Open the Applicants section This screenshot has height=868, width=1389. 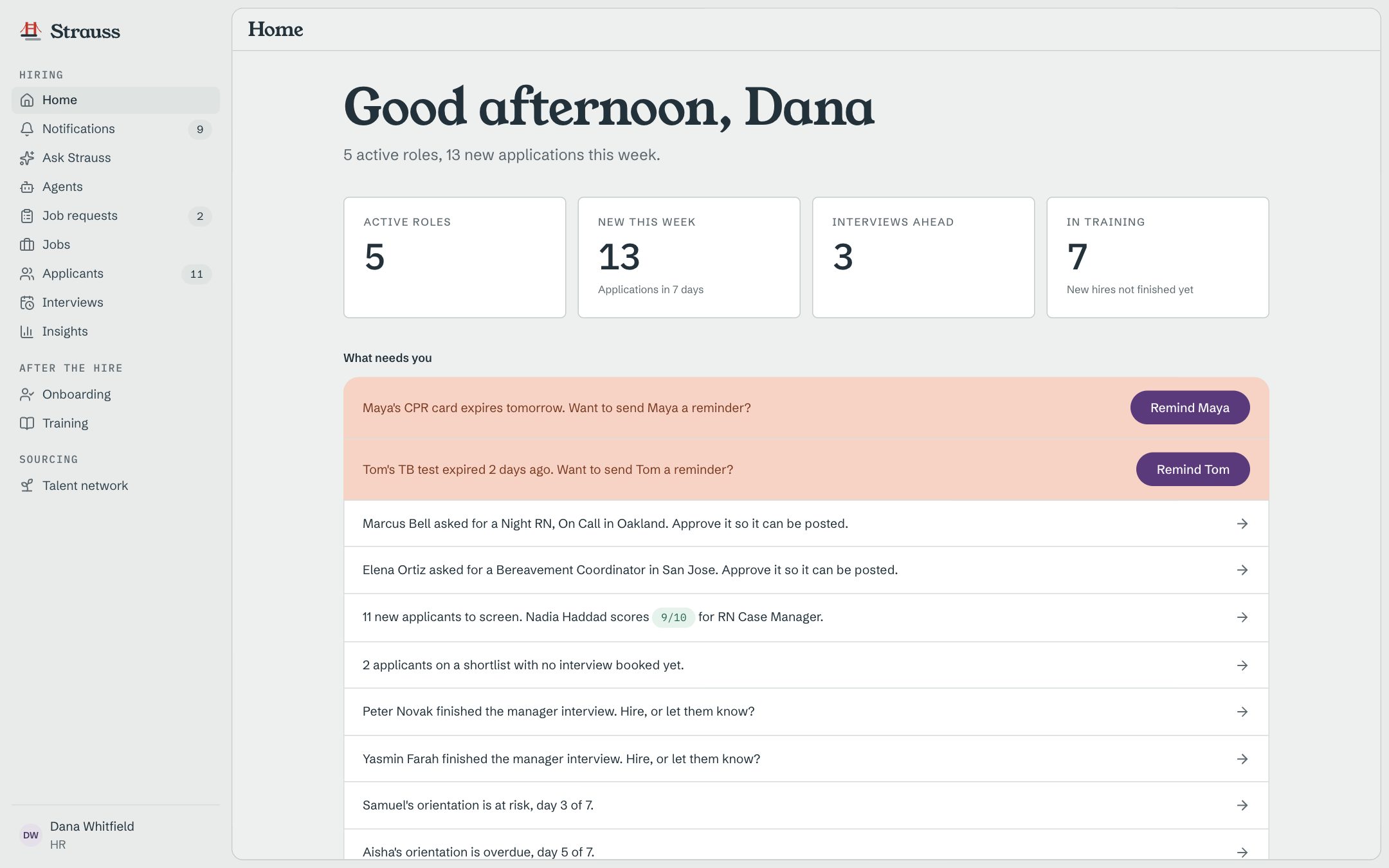pyautogui.click(x=116, y=274)
